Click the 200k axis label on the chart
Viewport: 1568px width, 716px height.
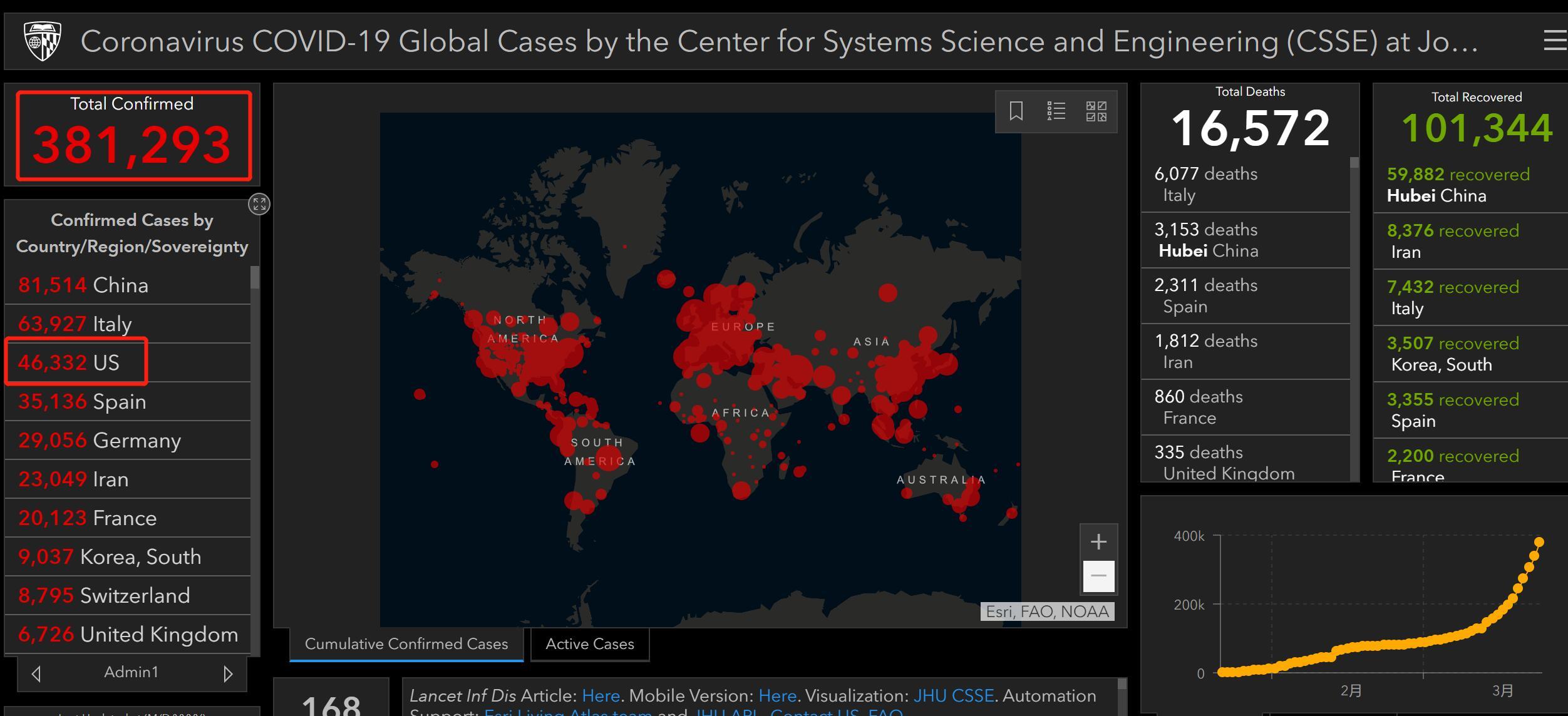[x=1189, y=605]
